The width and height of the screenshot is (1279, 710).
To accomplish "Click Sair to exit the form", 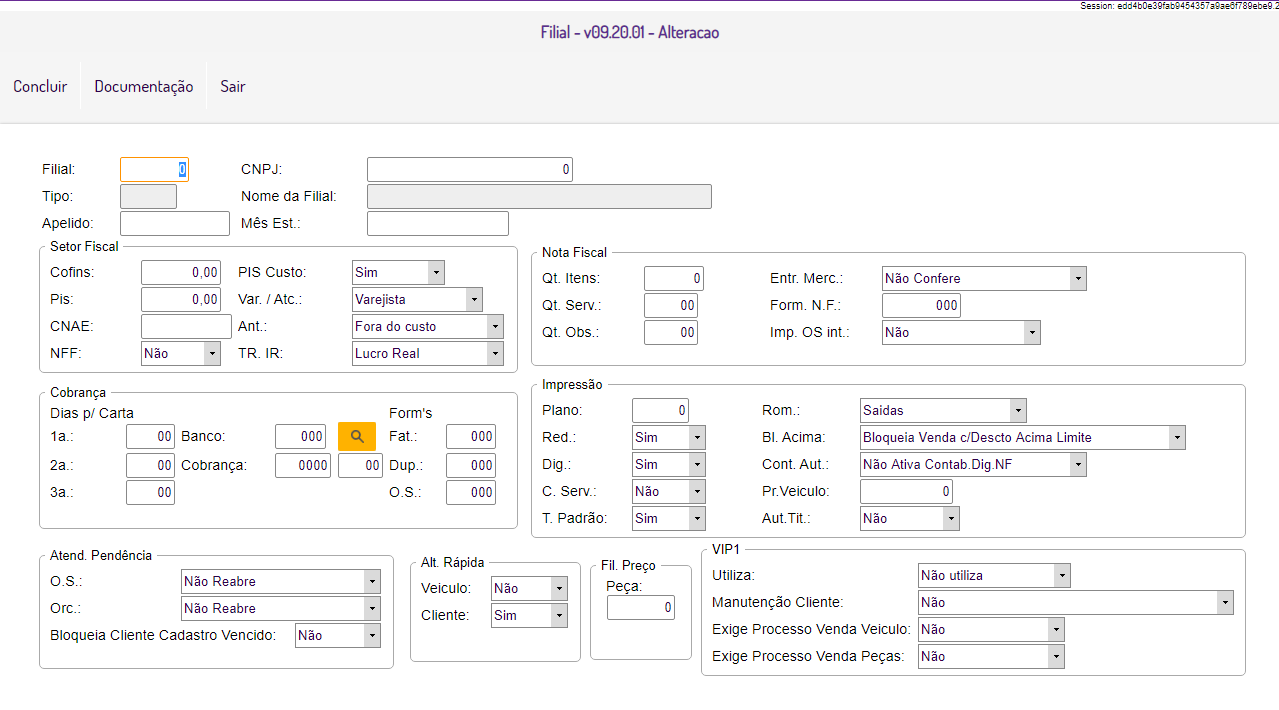I will click(x=233, y=86).
